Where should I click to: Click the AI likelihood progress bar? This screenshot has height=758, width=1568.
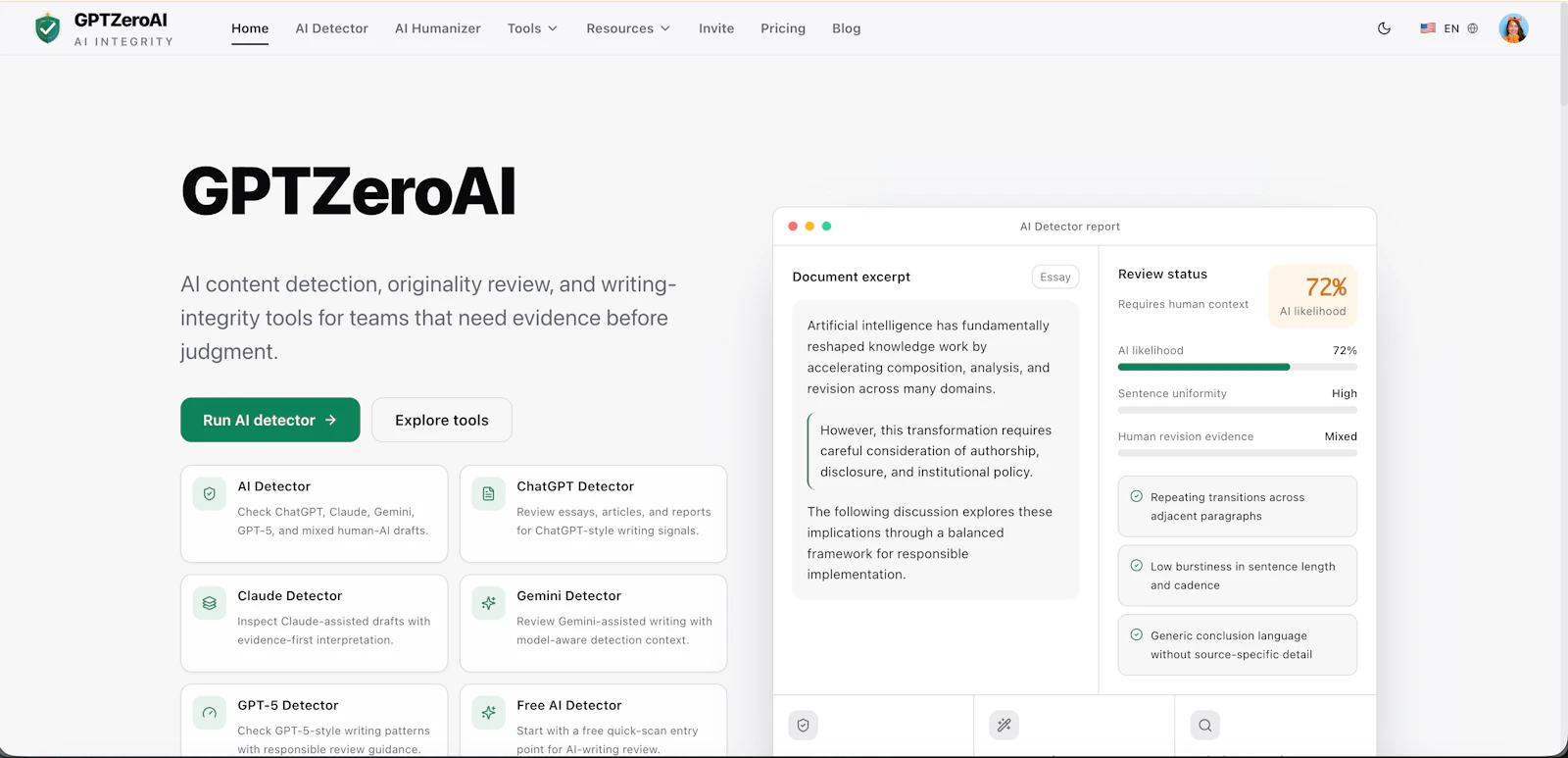(1238, 367)
